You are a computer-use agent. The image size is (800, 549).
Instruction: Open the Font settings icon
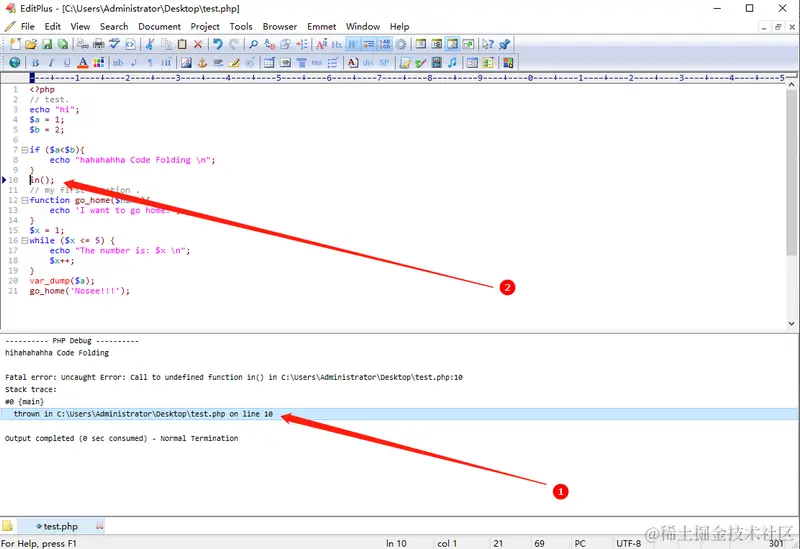(321, 44)
